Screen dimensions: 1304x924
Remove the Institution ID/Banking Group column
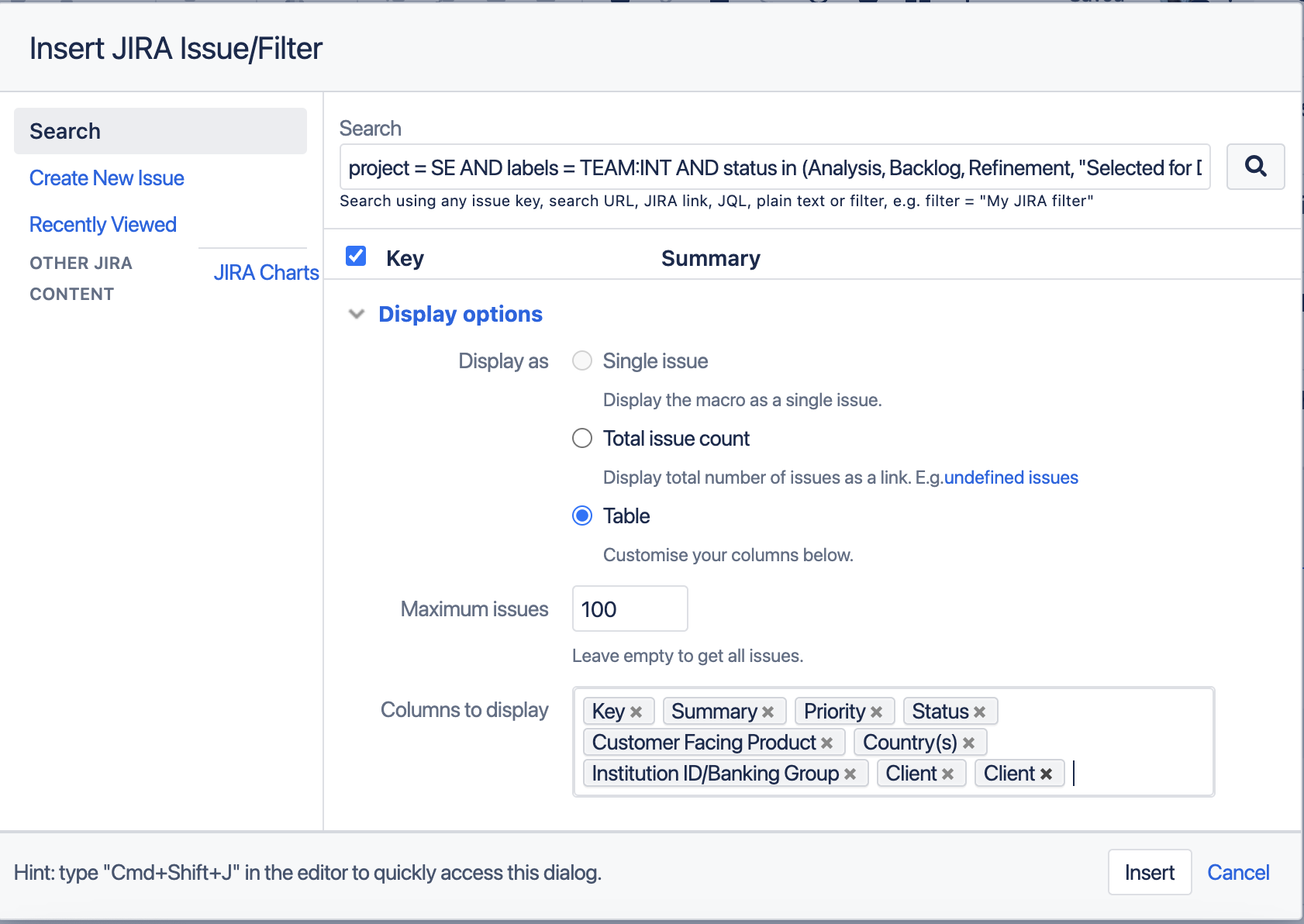coord(850,773)
